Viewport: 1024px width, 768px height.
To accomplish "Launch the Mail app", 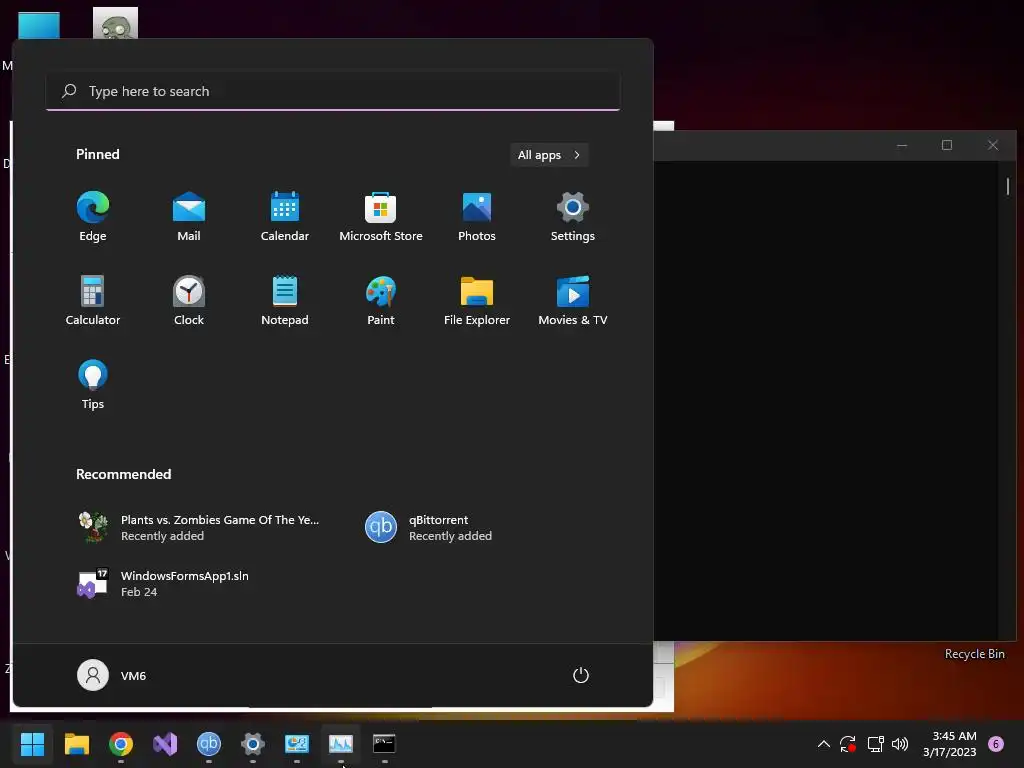I will (189, 217).
